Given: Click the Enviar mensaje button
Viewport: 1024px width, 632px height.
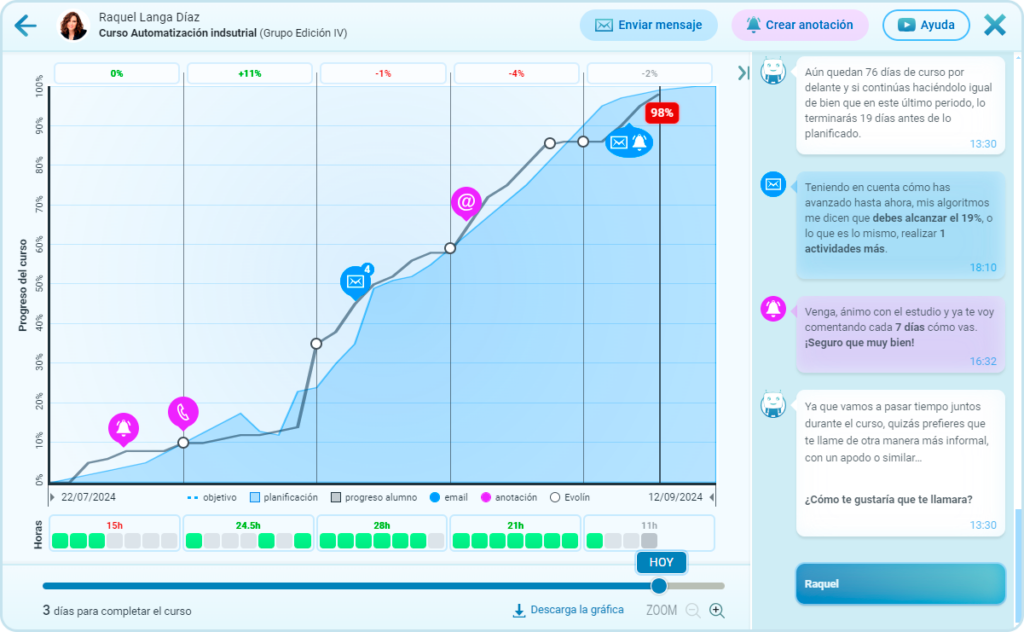Looking at the screenshot, I should tap(648, 25).
